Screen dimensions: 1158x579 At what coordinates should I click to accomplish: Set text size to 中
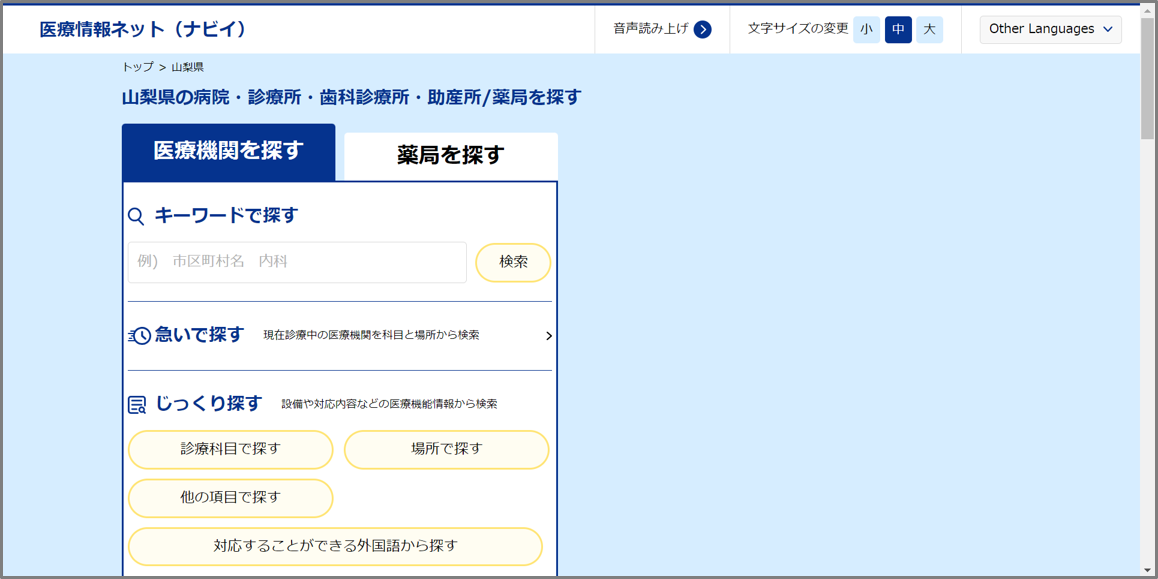click(898, 30)
